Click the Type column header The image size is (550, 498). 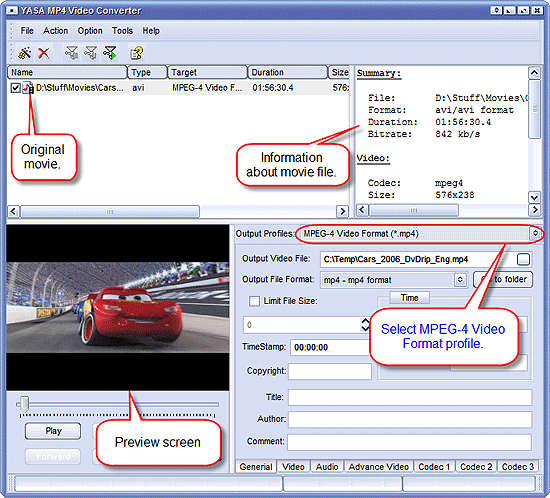(147, 72)
